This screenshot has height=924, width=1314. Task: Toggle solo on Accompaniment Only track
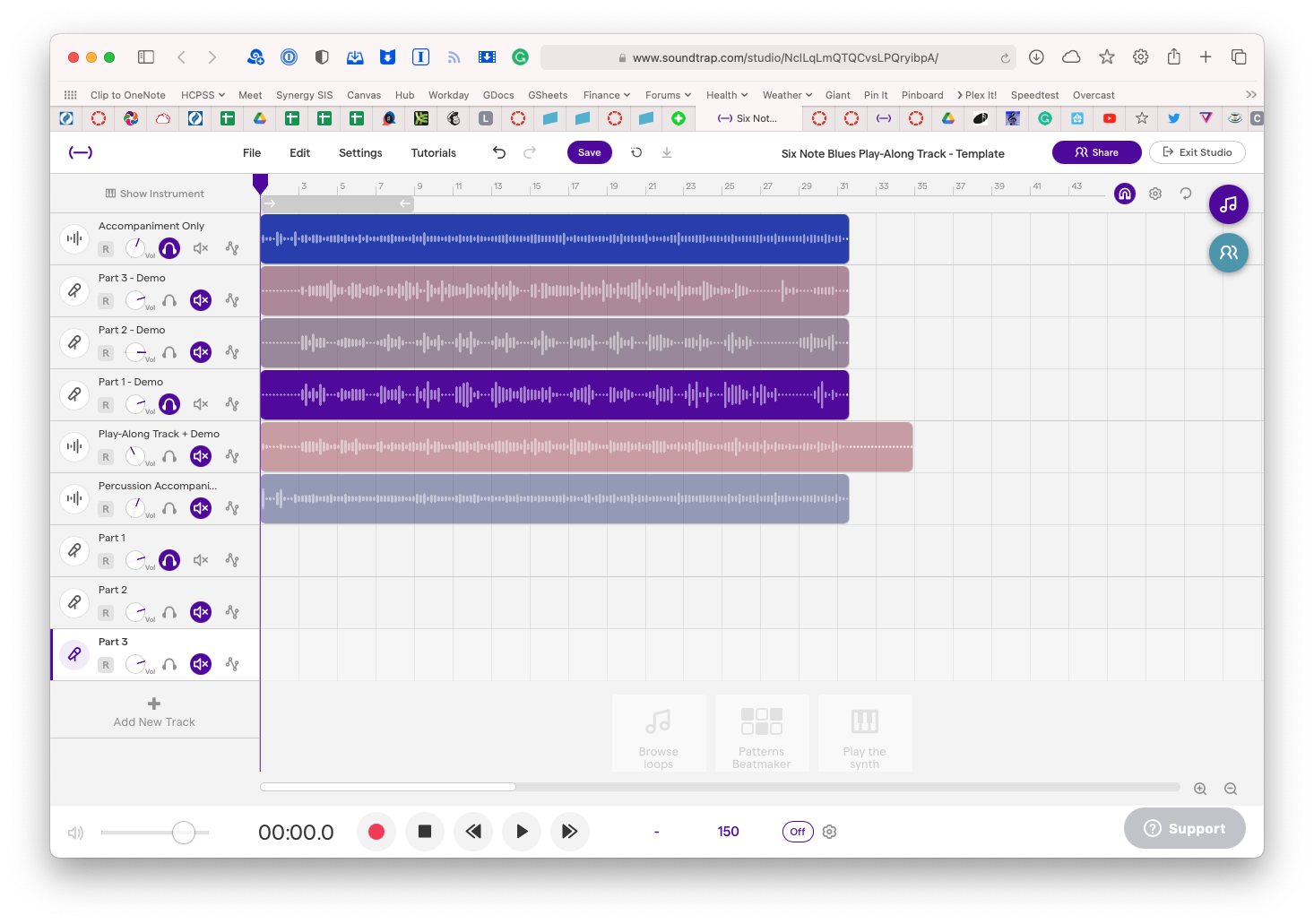(x=169, y=248)
